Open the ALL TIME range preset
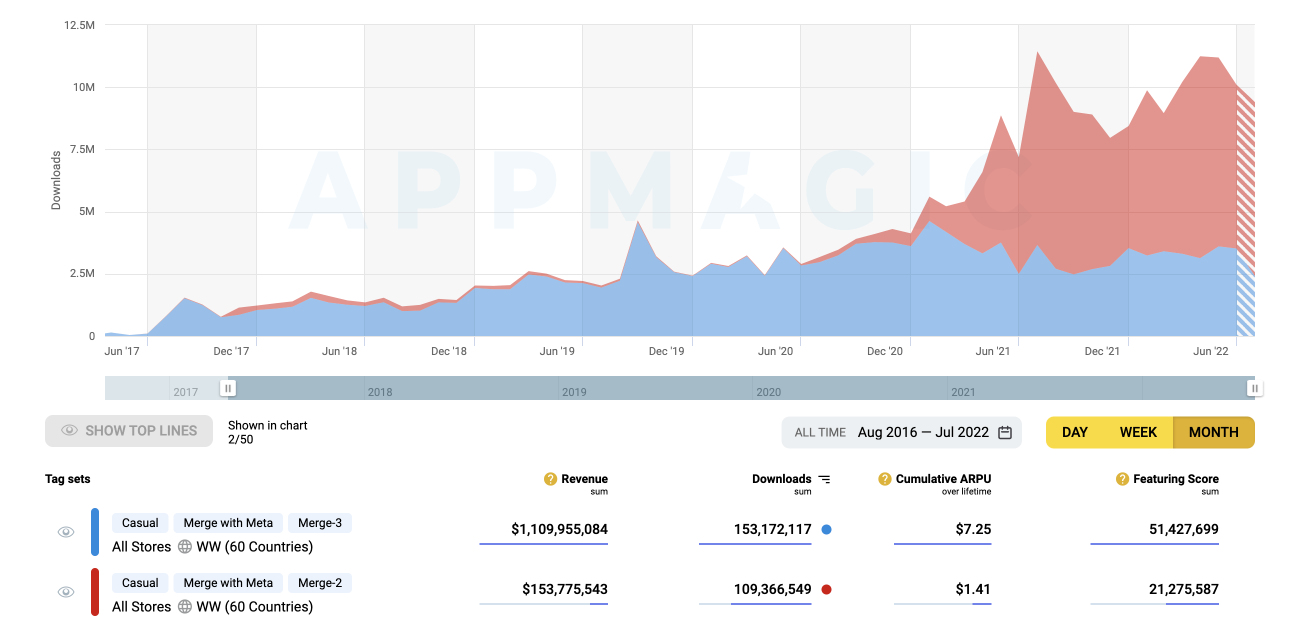 click(x=820, y=432)
